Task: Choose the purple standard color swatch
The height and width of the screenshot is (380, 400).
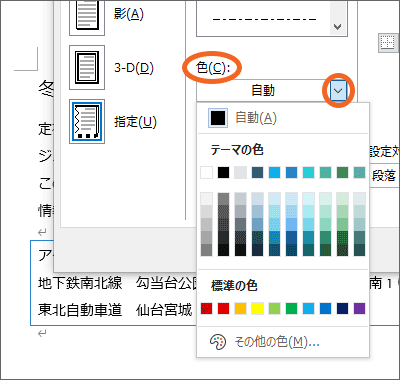Action: tap(359, 309)
